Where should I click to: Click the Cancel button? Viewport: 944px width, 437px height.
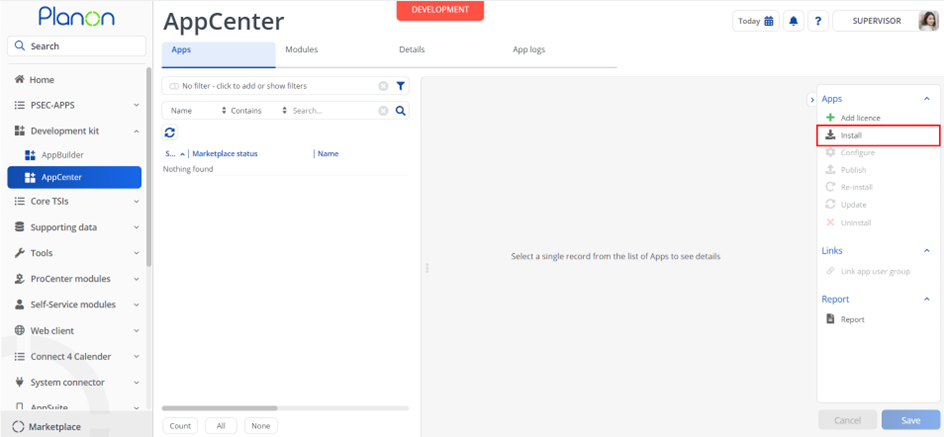[847, 420]
